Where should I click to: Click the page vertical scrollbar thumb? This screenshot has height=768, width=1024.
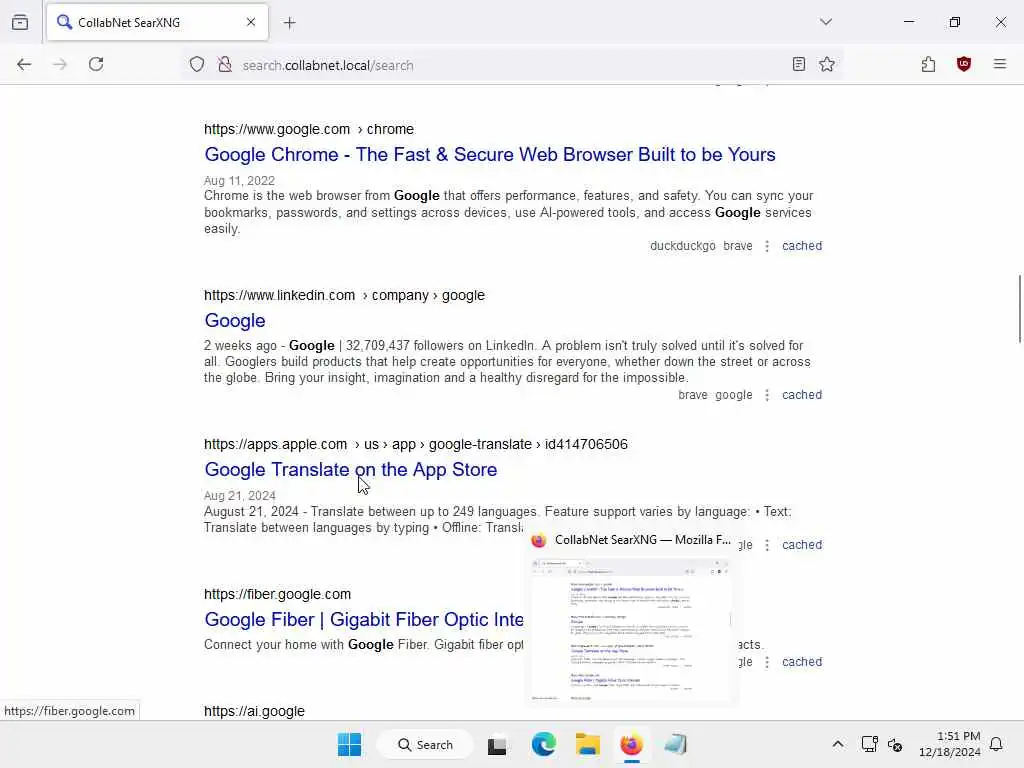tap(1019, 308)
